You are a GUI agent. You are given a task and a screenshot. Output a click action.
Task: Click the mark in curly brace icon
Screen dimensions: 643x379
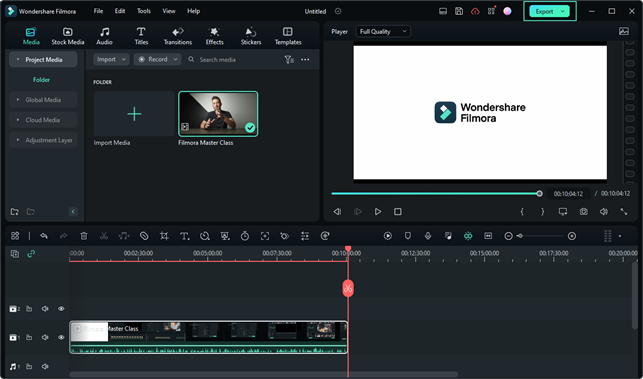[522, 212]
